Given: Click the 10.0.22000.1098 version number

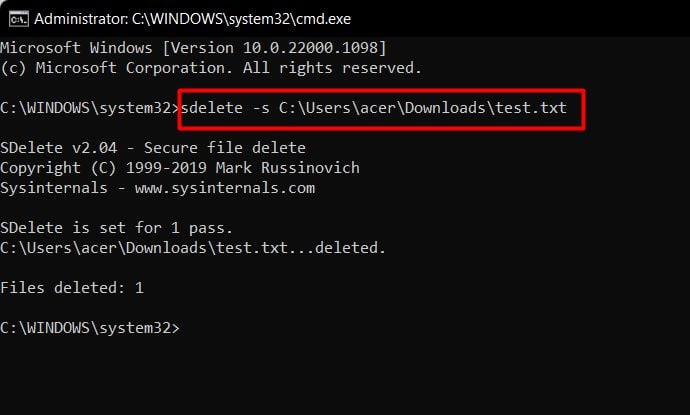Looking at the screenshot, I should [x=310, y=48].
